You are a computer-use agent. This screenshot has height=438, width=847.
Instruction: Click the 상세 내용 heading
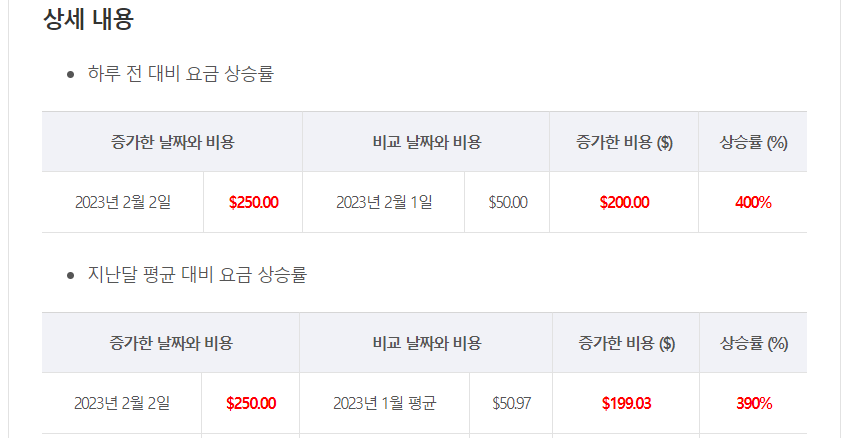(x=88, y=19)
